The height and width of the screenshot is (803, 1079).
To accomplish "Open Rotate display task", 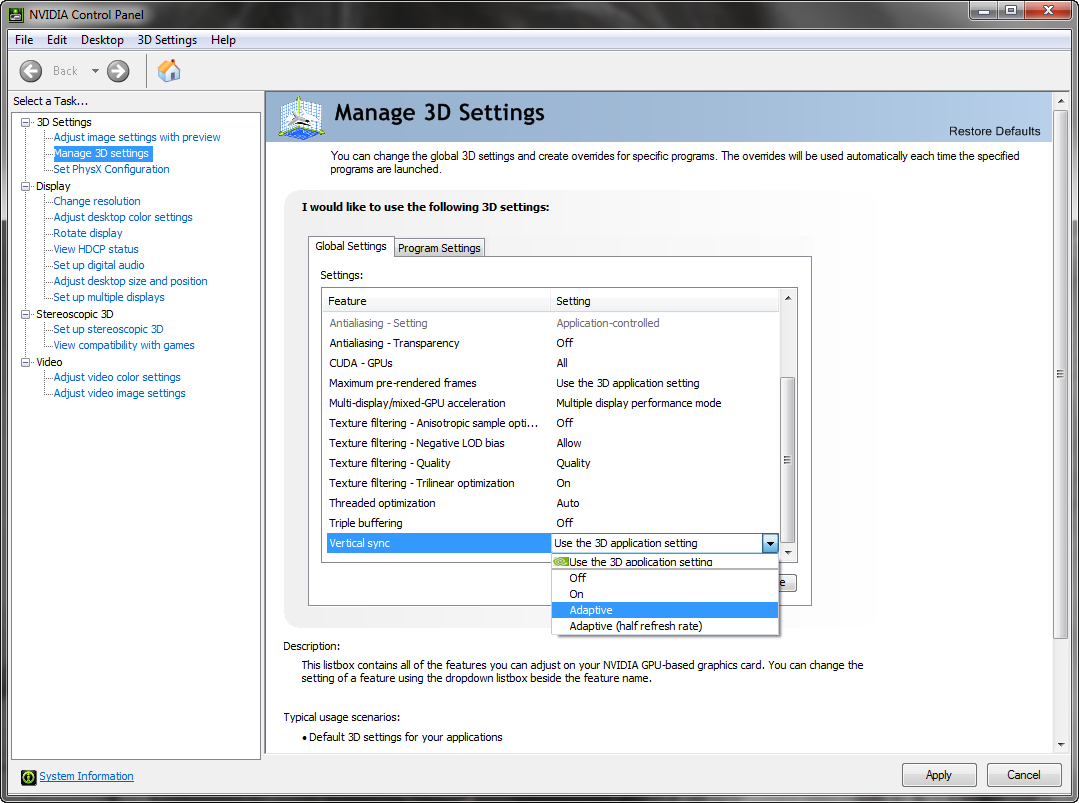I will (x=87, y=233).
